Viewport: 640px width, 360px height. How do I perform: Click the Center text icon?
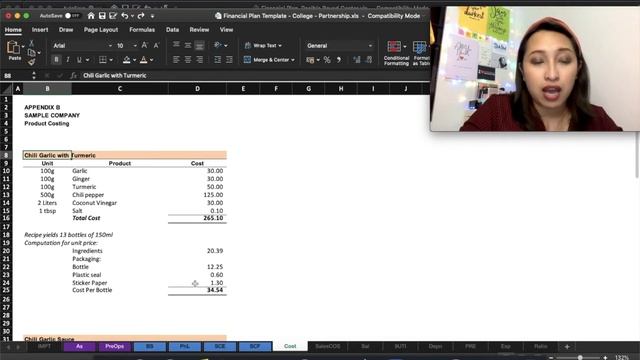[188, 60]
